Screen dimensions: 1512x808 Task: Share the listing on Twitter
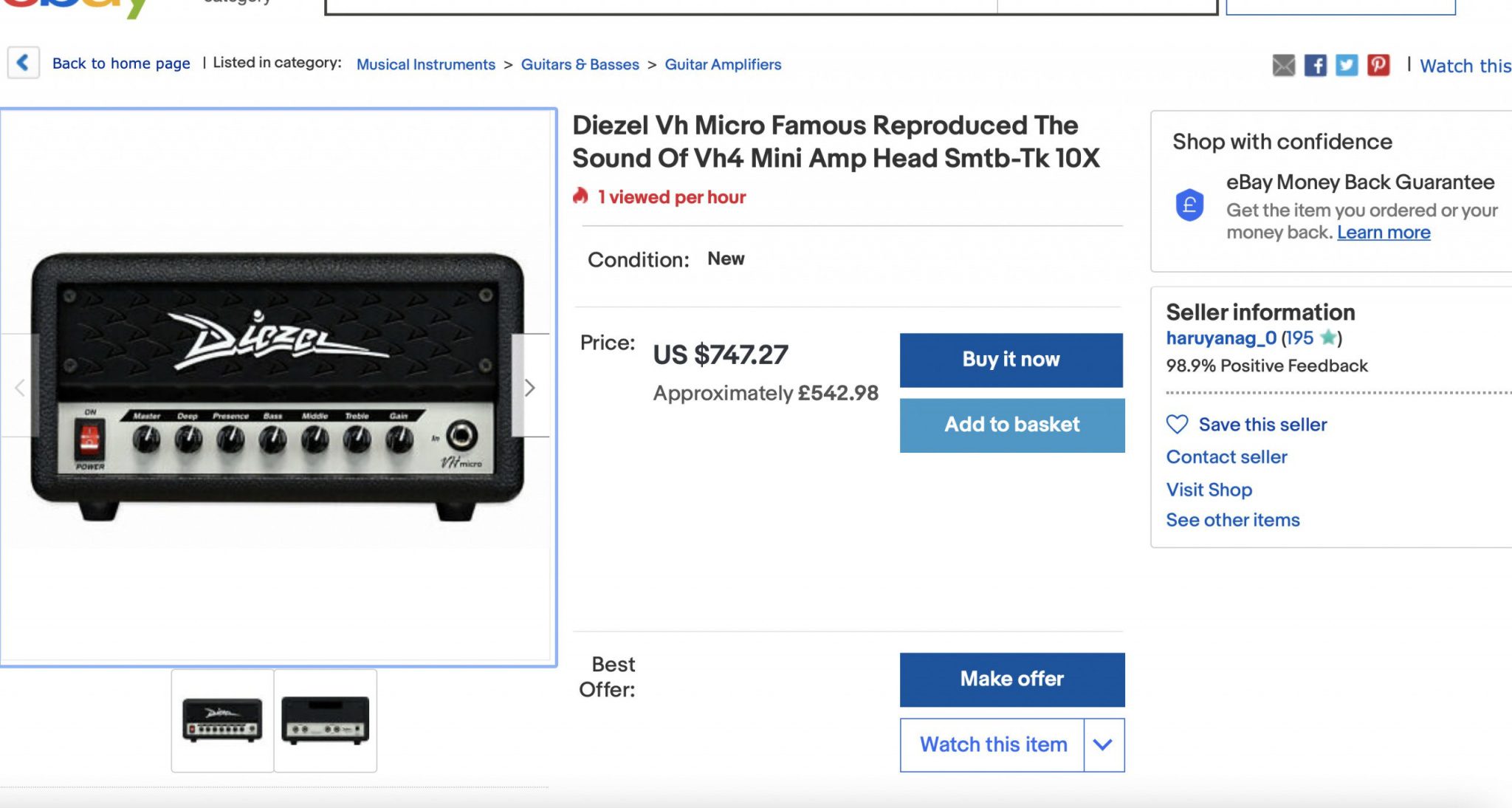pyautogui.click(x=1347, y=65)
